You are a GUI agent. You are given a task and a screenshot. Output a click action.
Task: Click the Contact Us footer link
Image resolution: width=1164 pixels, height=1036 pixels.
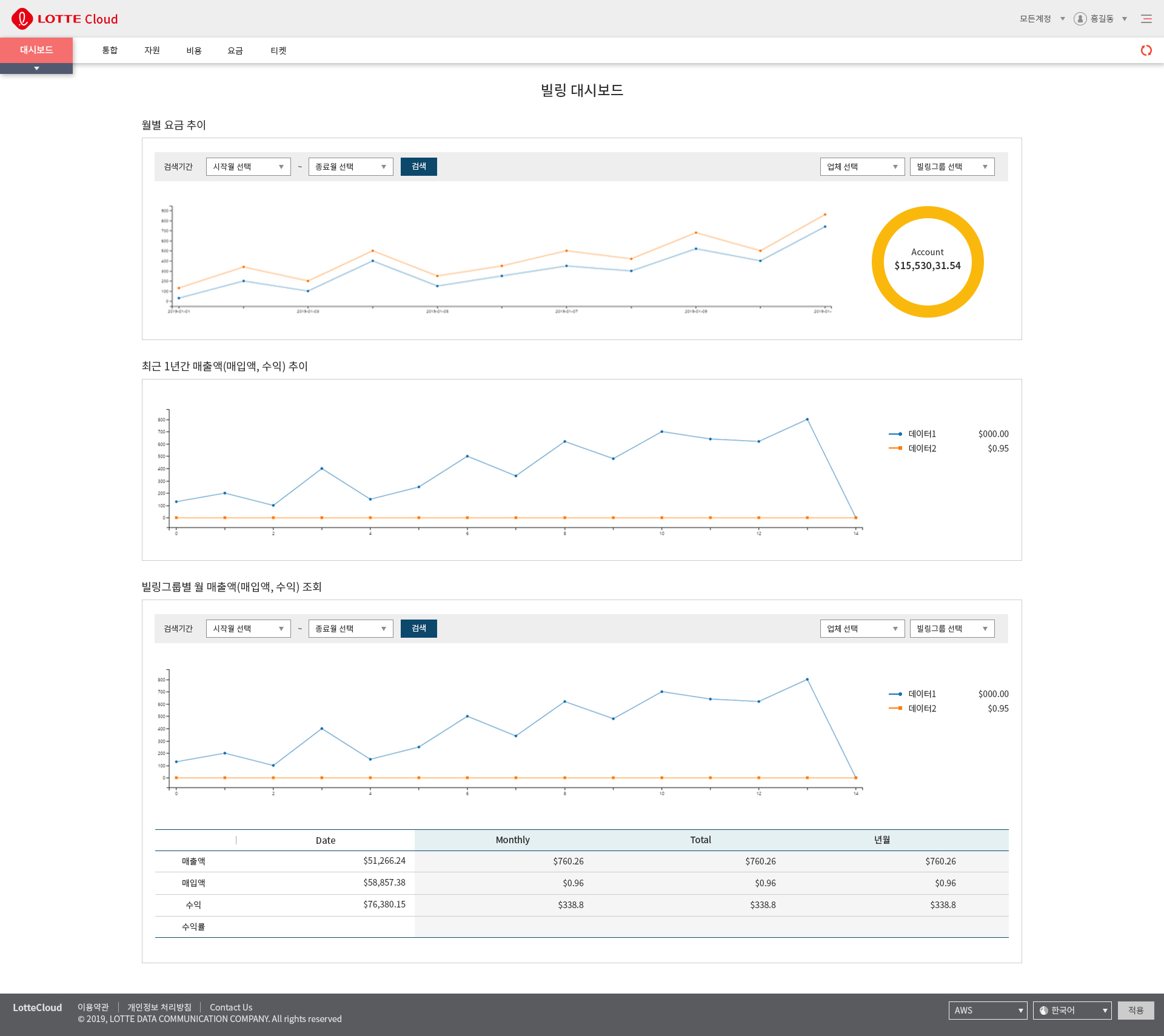click(231, 1007)
